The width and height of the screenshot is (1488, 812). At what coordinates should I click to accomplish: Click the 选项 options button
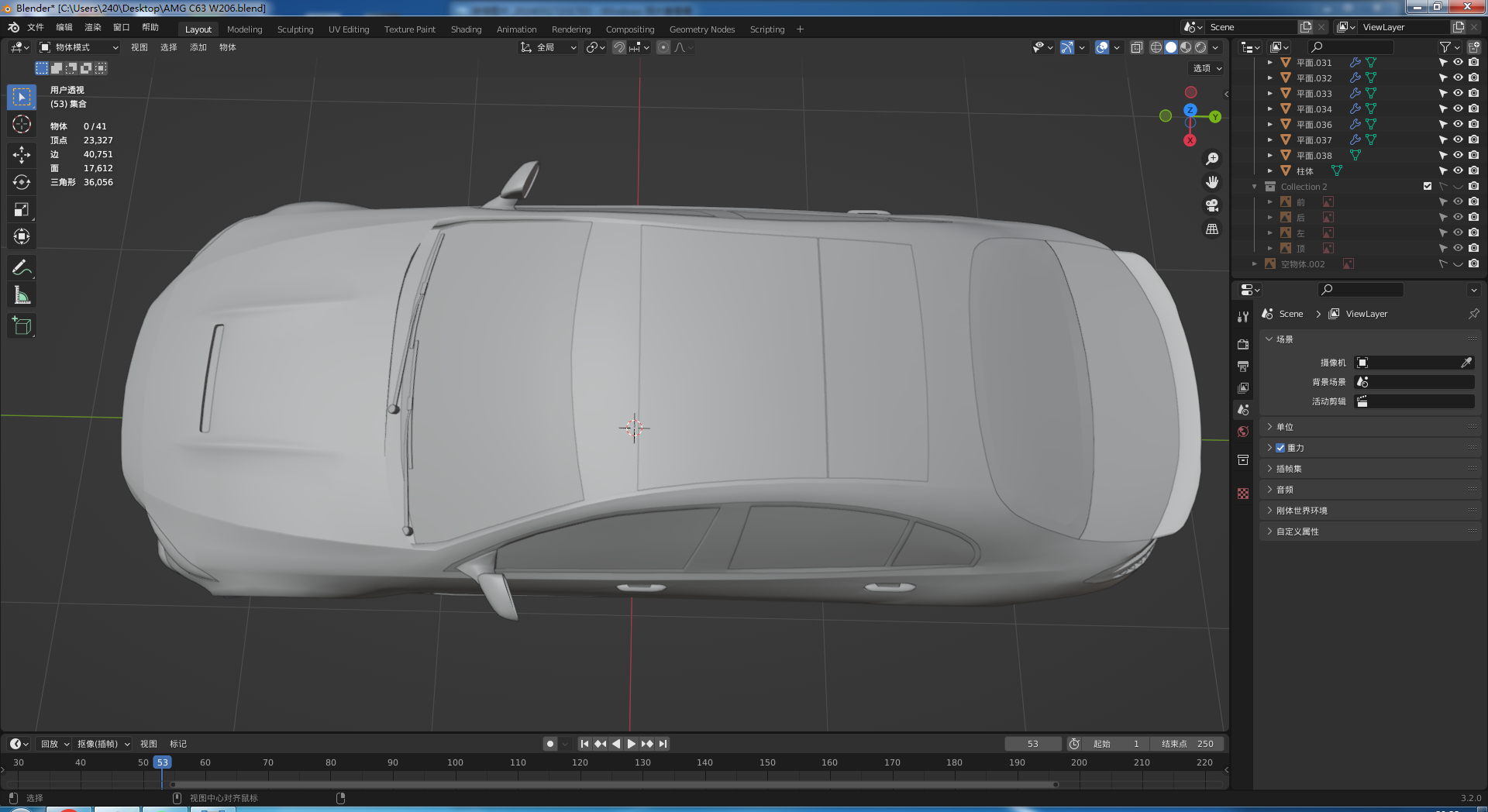point(1207,68)
